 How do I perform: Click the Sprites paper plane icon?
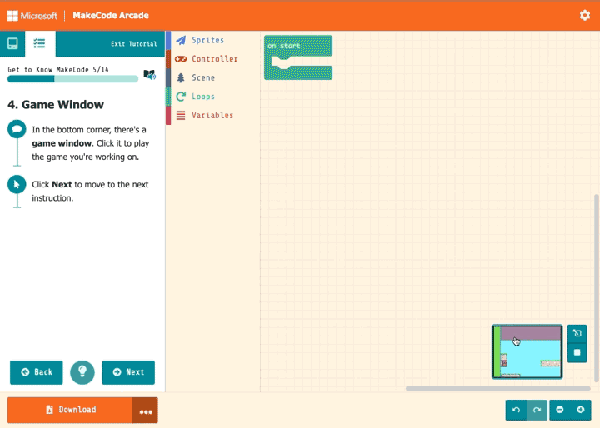pyautogui.click(x=181, y=40)
